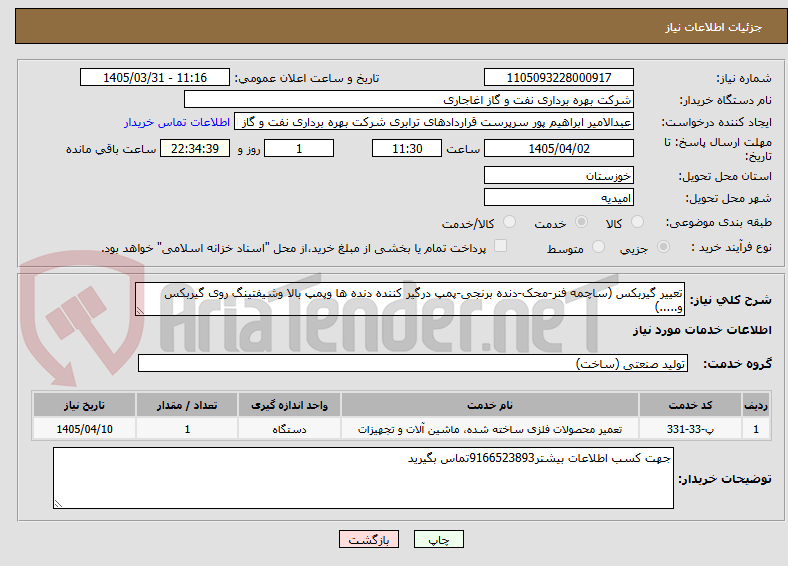
Task: Select the جزیی purchase type radio
Action: point(663,247)
